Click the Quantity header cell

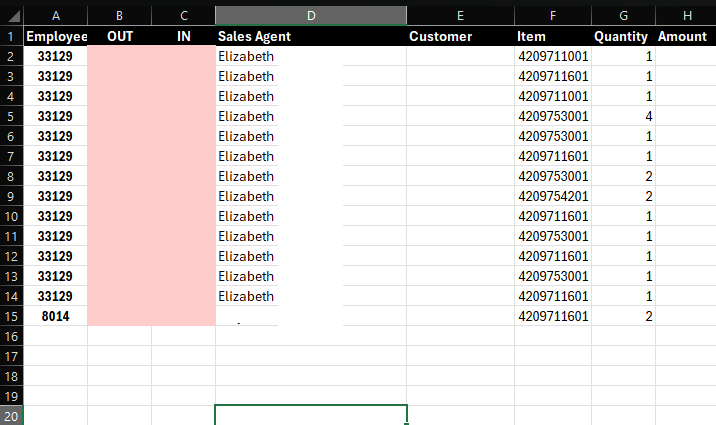pyautogui.click(x=623, y=36)
